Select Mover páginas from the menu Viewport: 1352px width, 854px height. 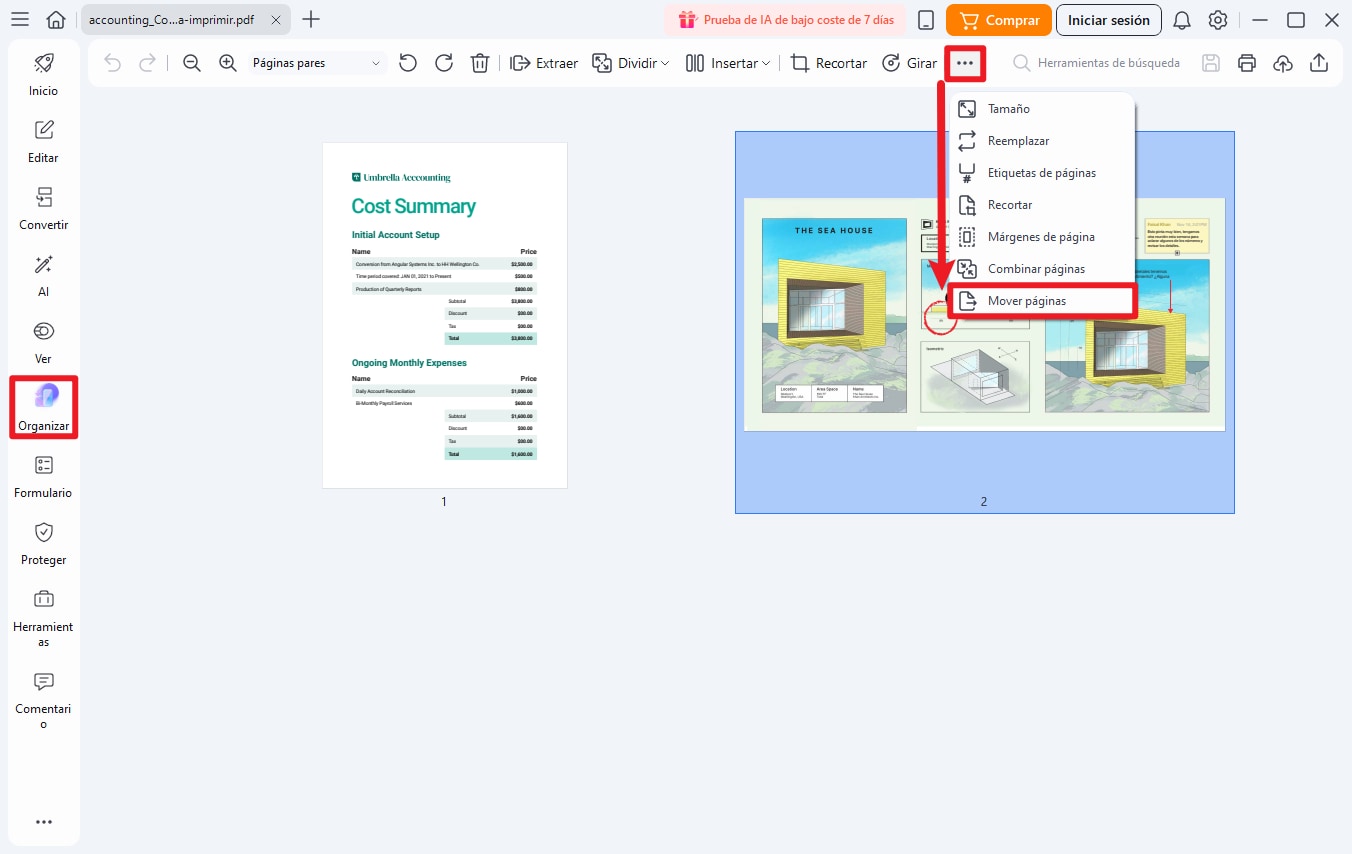pos(1027,301)
